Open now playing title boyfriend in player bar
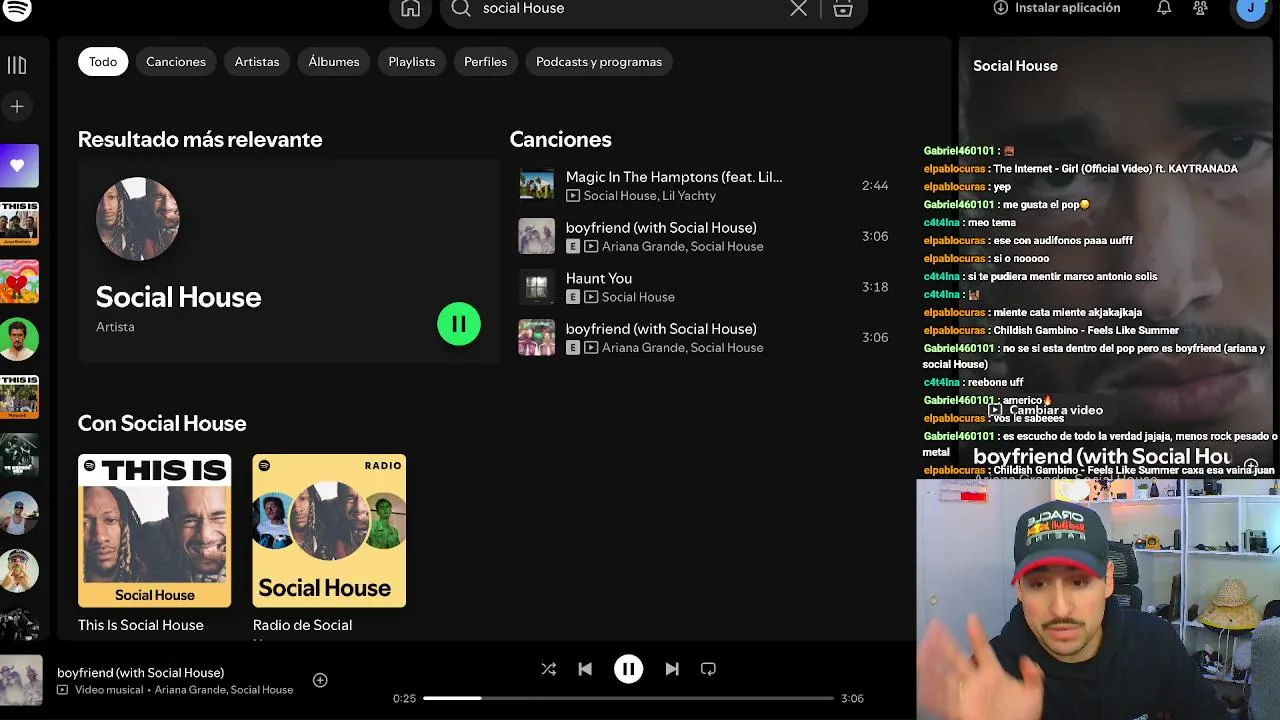 (140, 673)
